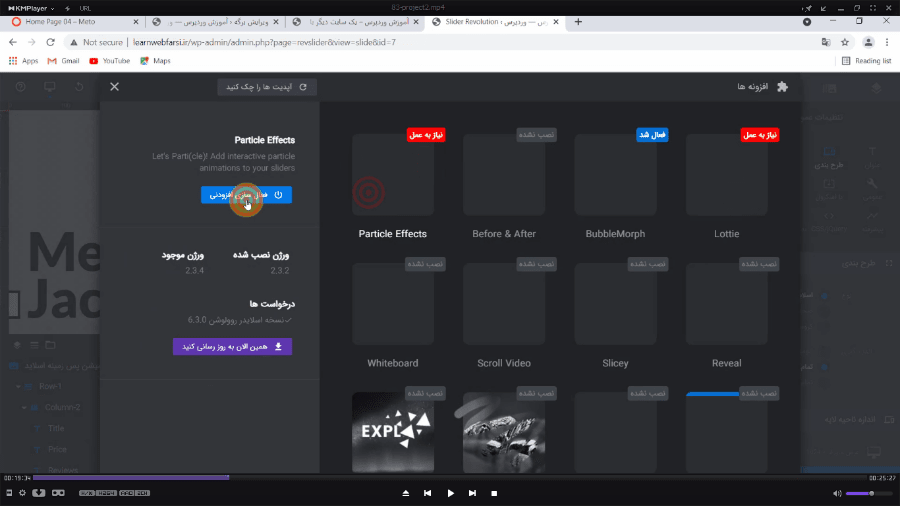Click the purple update now button
This screenshot has width=900, height=506.
pos(232,347)
